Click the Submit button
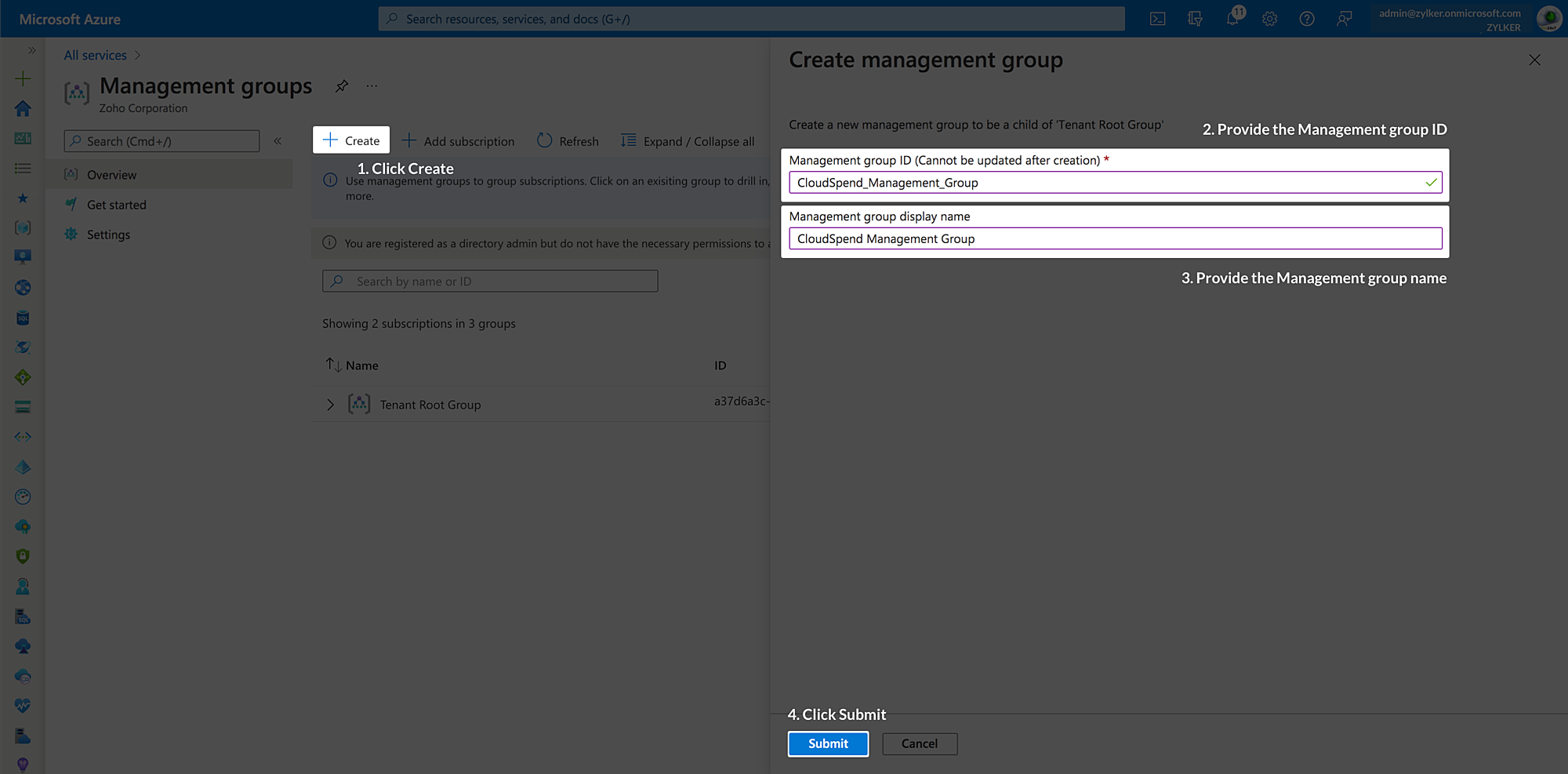Screen dimensions: 1568x774 (828, 743)
